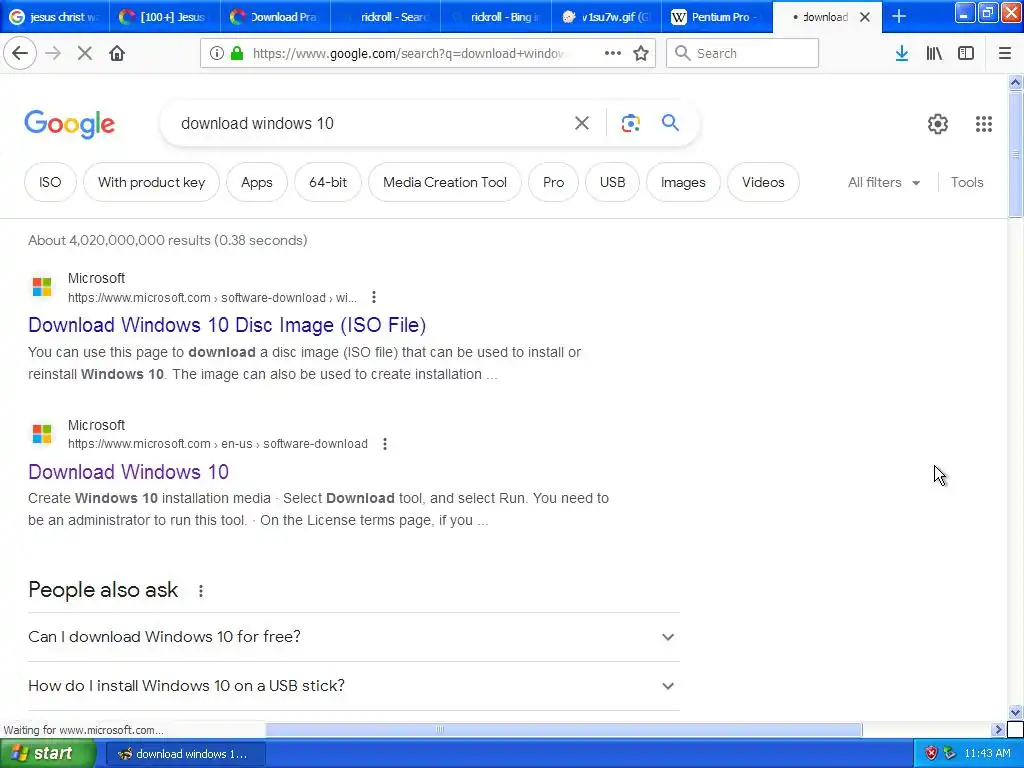Switch to the Pentium Pro Wikipedia tab
Image resolution: width=1024 pixels, height=768 pixels.
716,17
